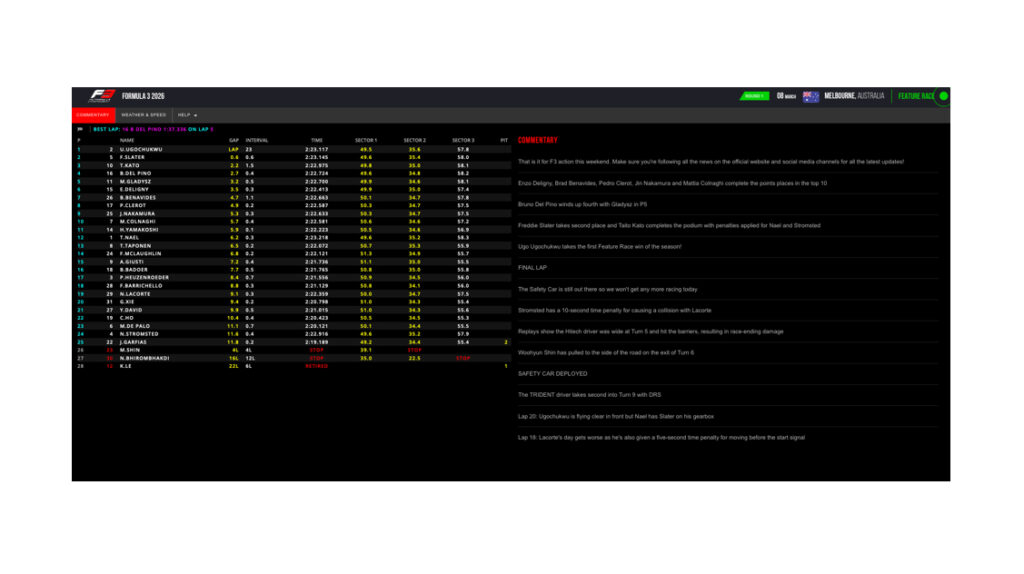Click the Australian flag icon

point(810,96)
